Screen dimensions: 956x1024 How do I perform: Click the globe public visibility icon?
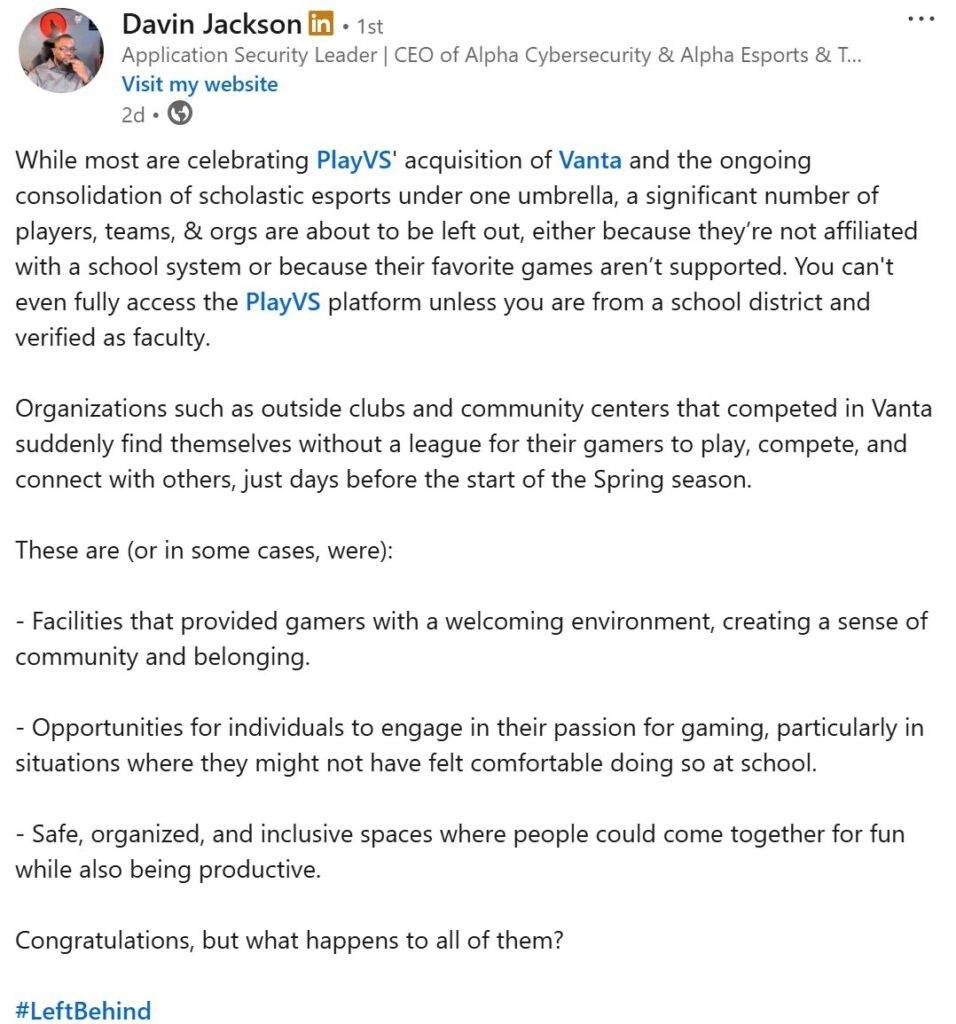click(180, 114)
